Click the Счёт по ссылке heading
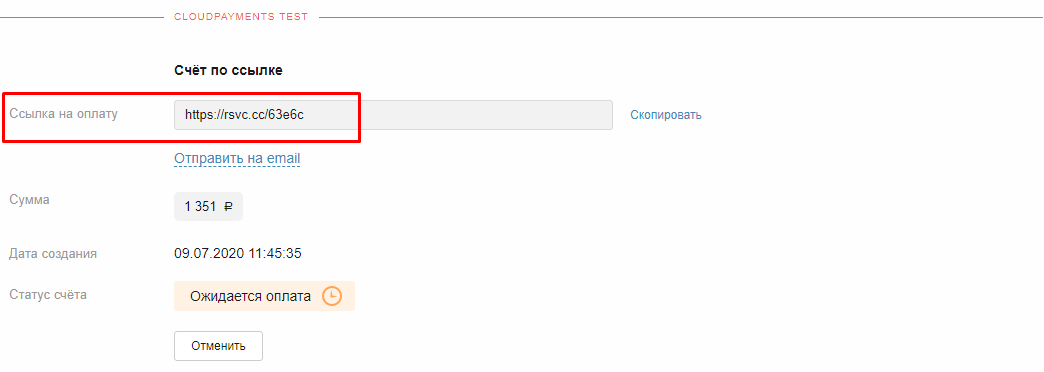The image size is (1044, 372). pyautogui.click(x=228, y=71)
